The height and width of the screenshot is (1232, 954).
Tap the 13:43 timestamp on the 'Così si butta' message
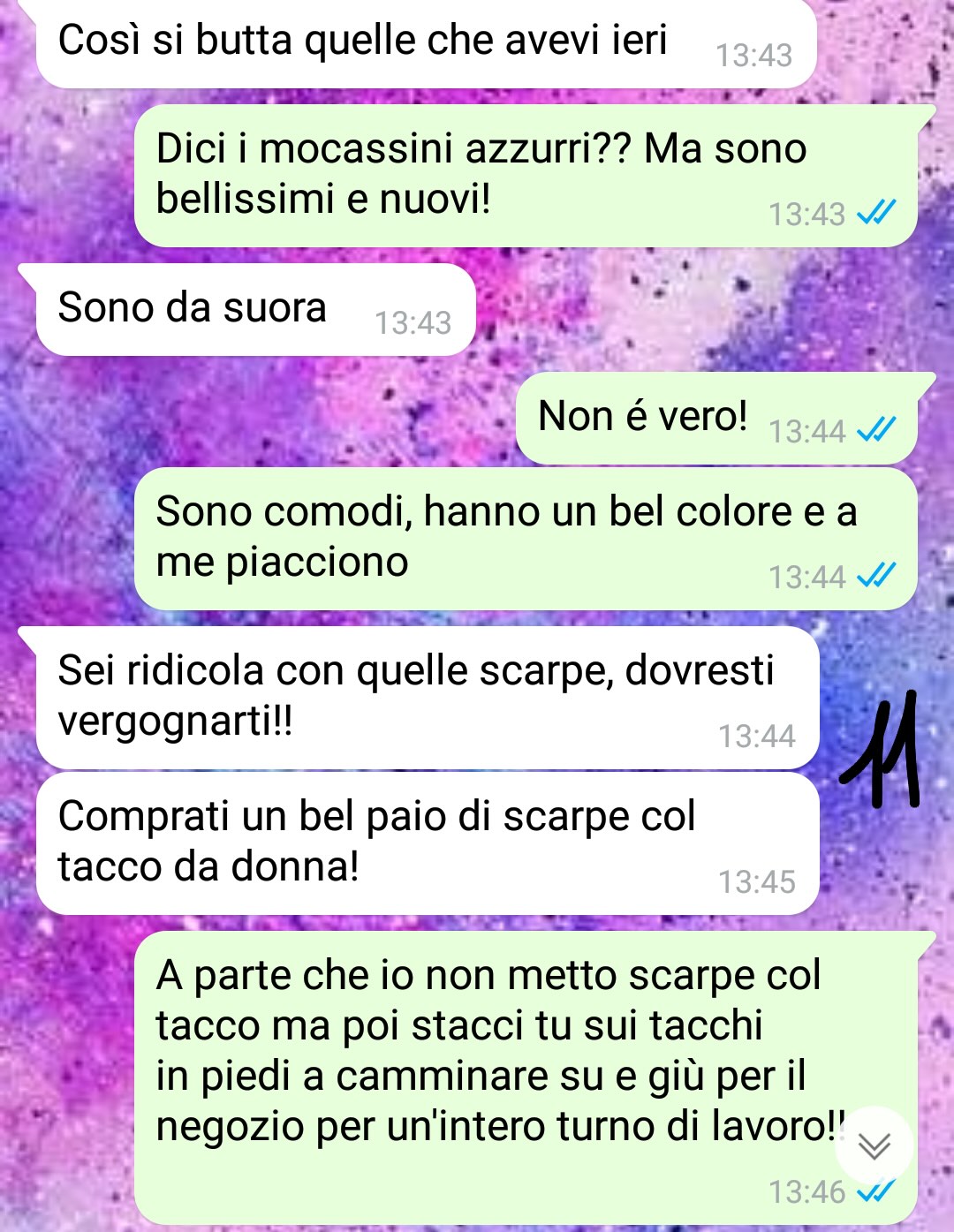753,55
